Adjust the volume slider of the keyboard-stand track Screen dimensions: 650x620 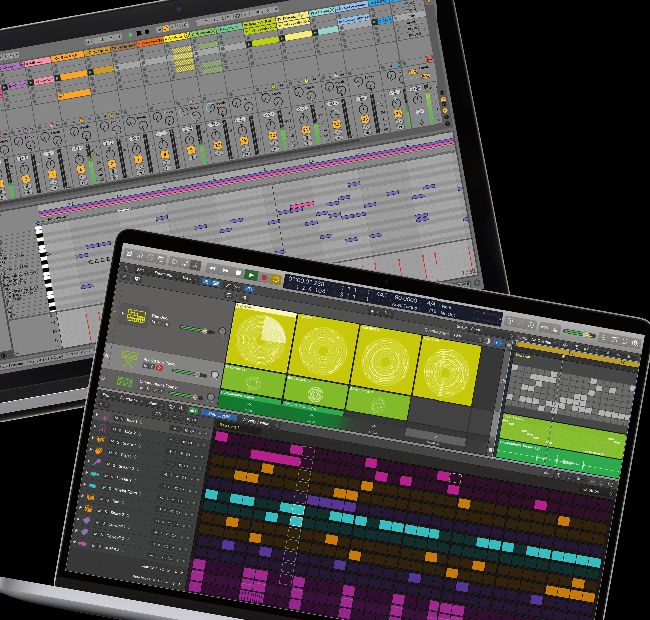(x=189, y=373)
